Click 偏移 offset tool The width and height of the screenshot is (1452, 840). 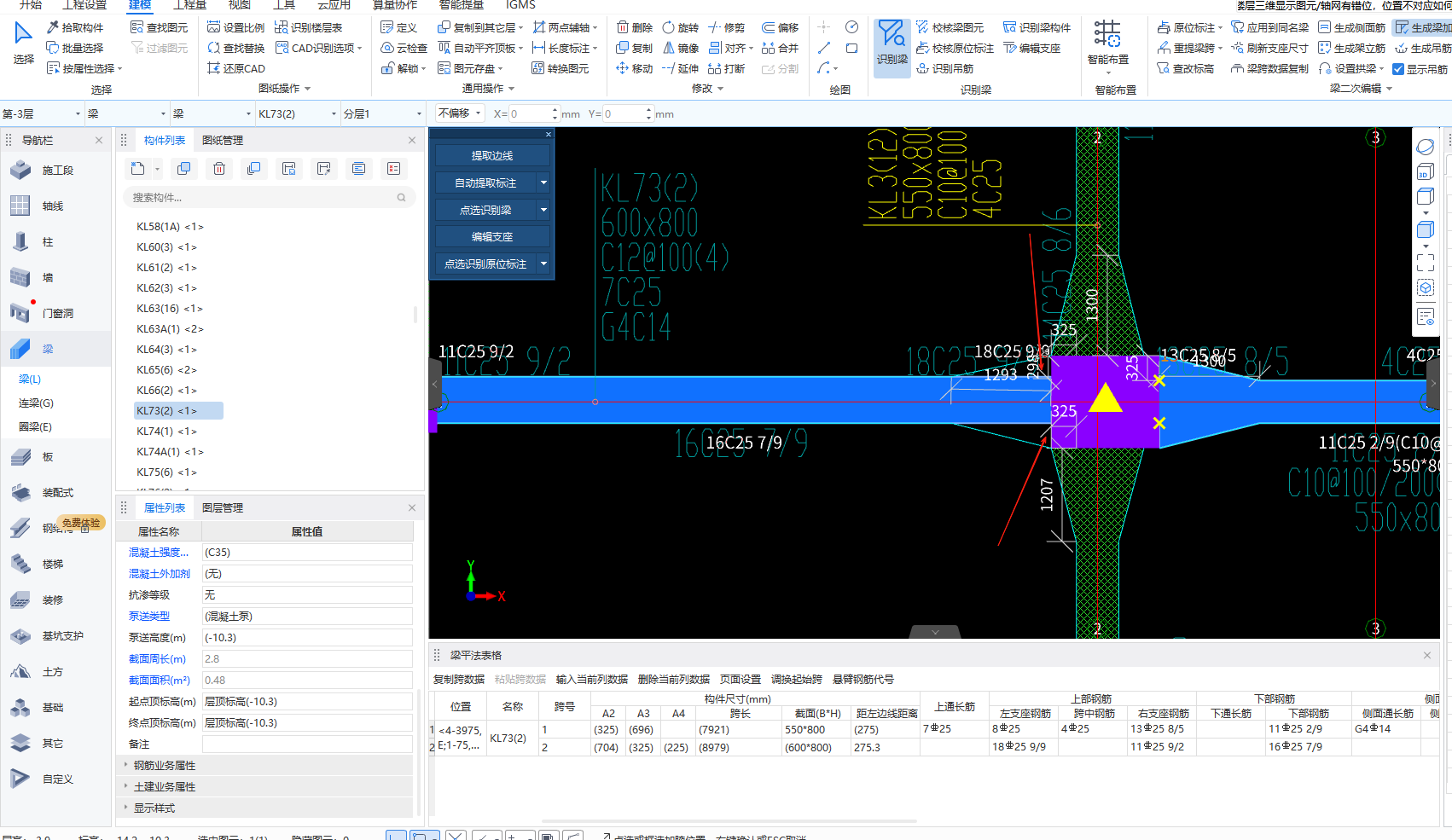pyautogui.click(x=780, y=27)
